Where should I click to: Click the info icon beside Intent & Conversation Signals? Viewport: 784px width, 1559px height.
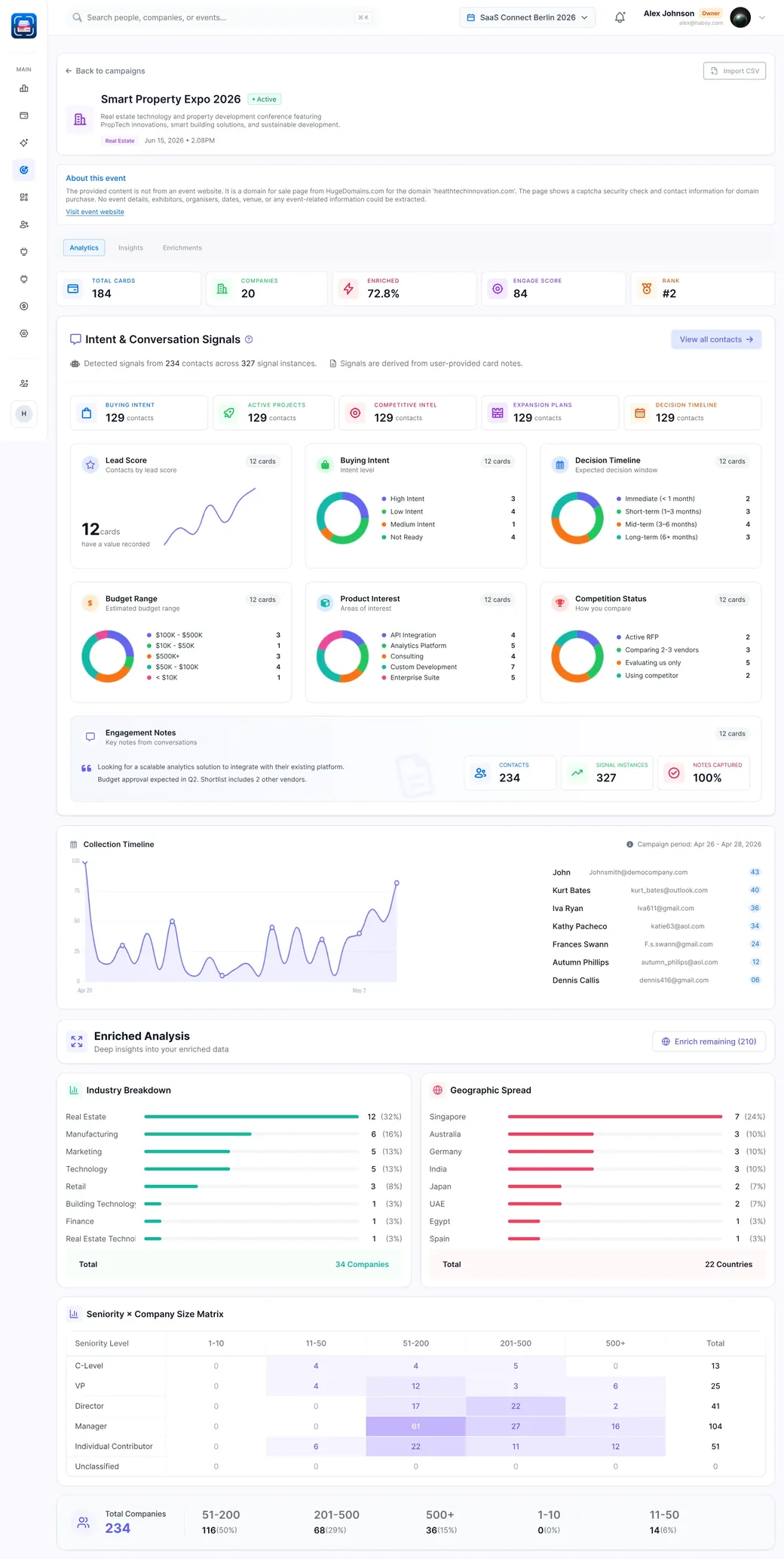pyautogui.click(x=250, y=339)
